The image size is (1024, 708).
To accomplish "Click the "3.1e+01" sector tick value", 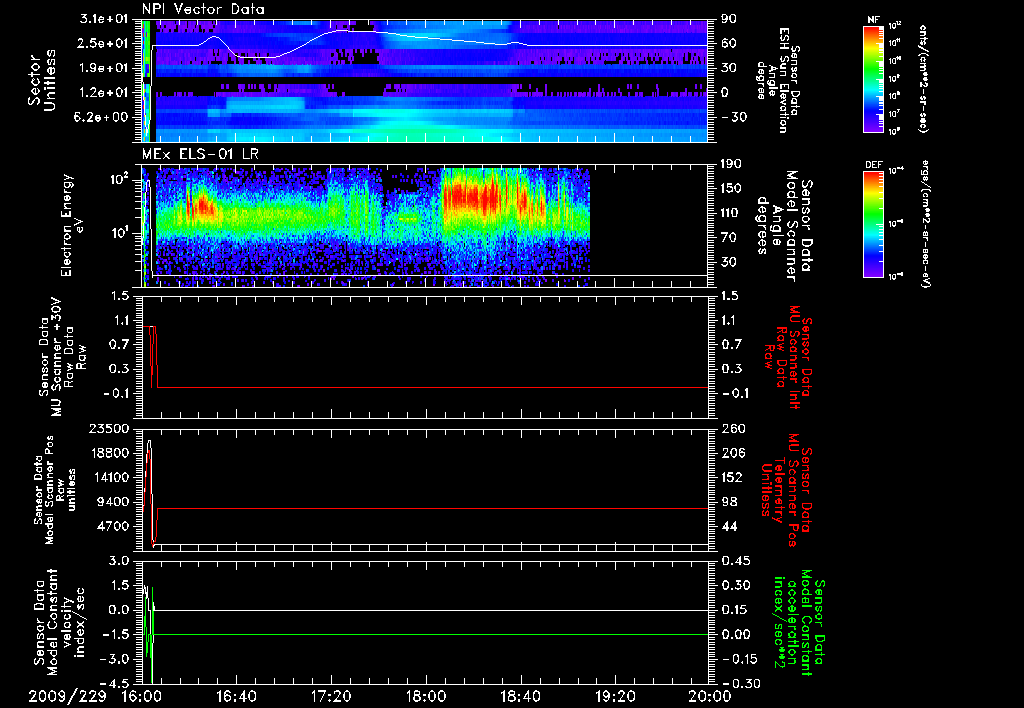I will click(103, 18).
